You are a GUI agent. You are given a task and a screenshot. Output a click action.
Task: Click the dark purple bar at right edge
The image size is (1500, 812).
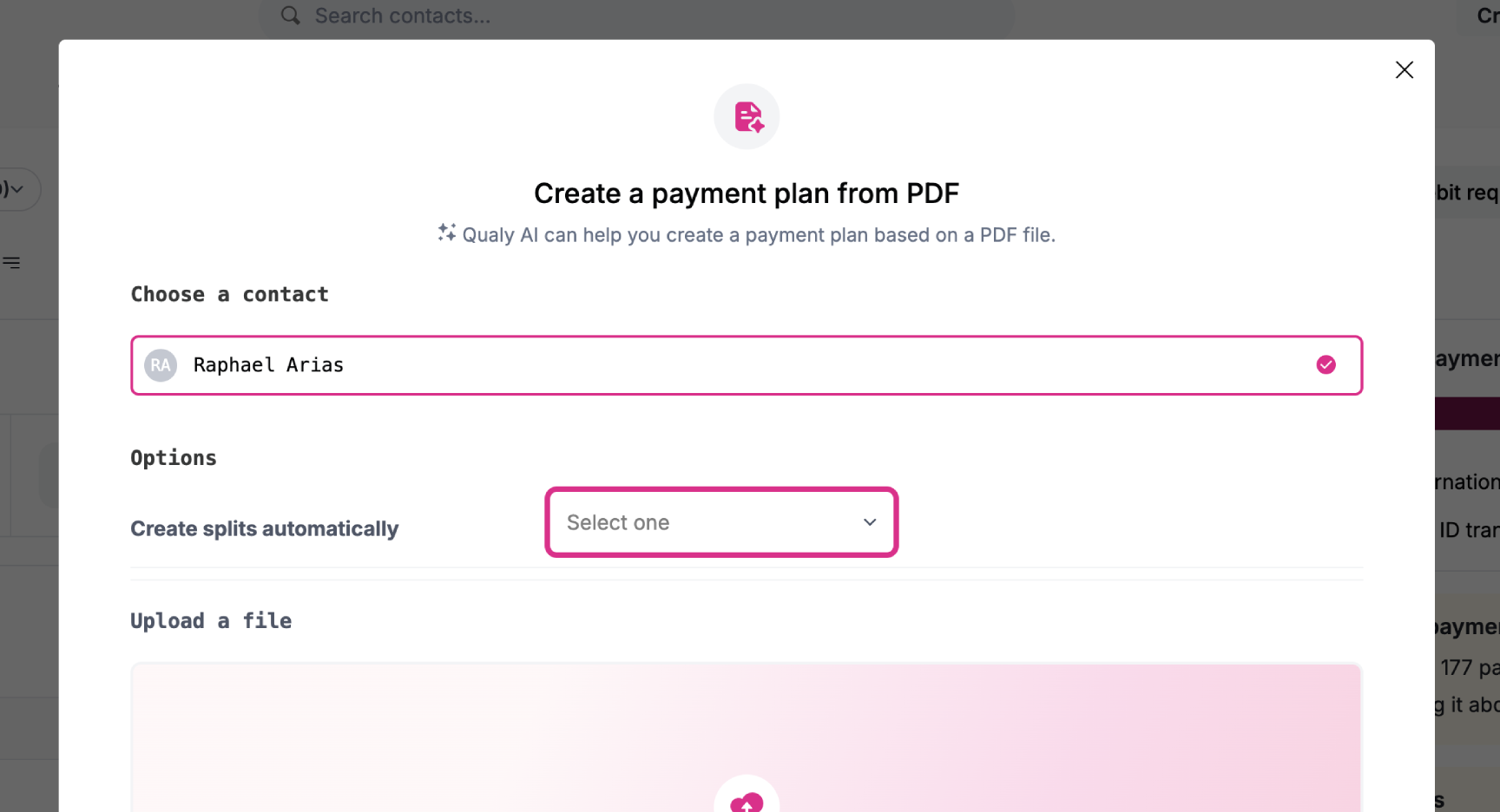click(1467, 414)
